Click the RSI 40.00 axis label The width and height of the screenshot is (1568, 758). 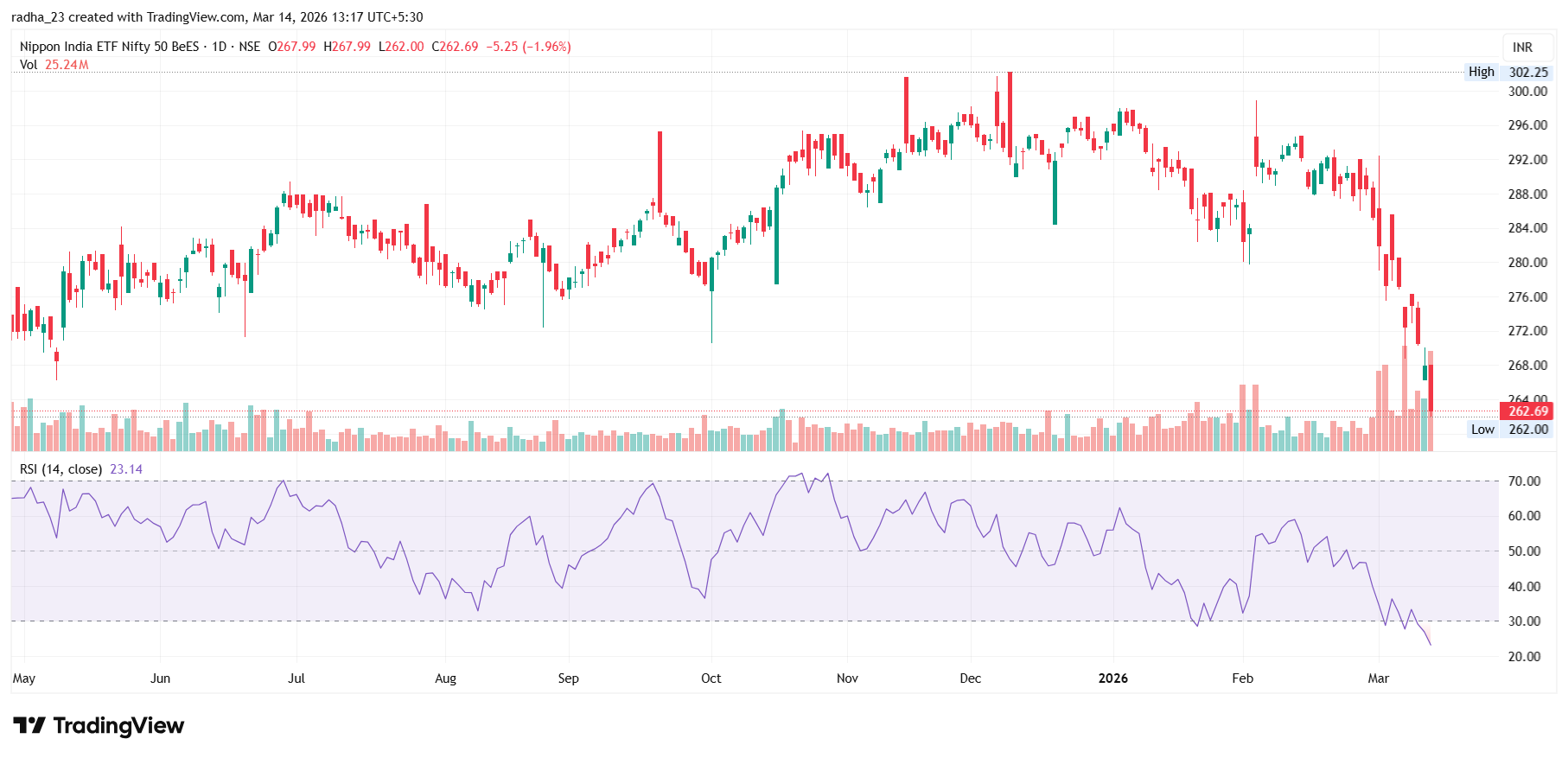pos(1524,587)
